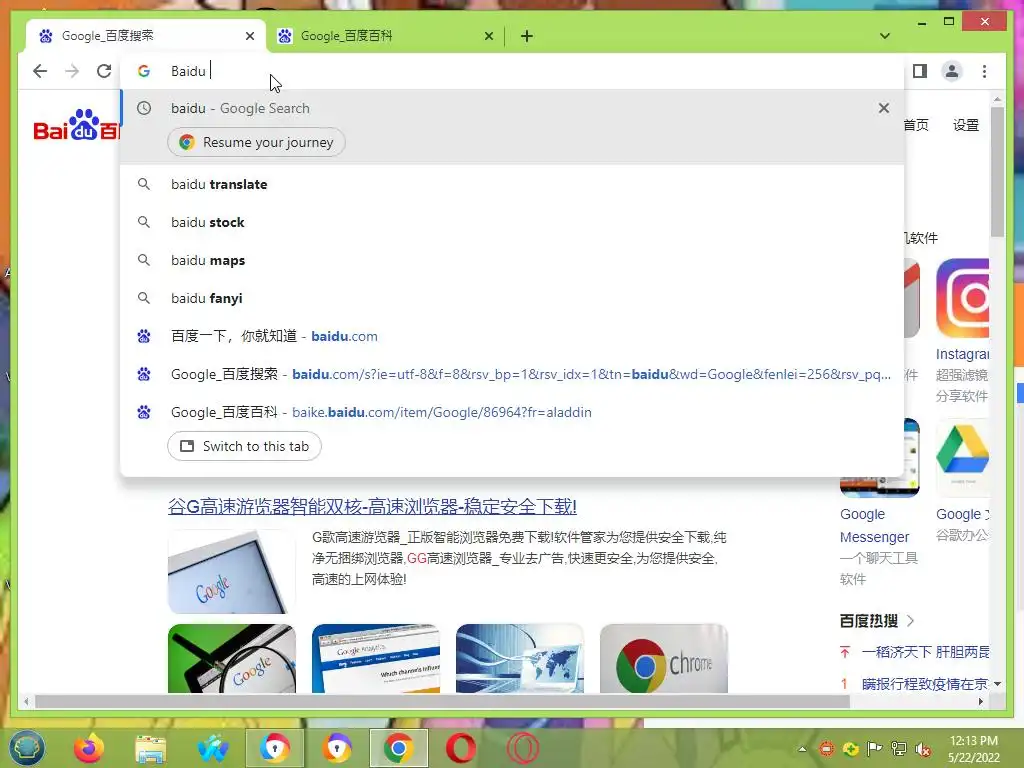Image resolution: width=1024 pixels, height=768 pixels.
Task: Choose the baidu translate suggestion
Action: pyautogui.click(x=513, y=184)
